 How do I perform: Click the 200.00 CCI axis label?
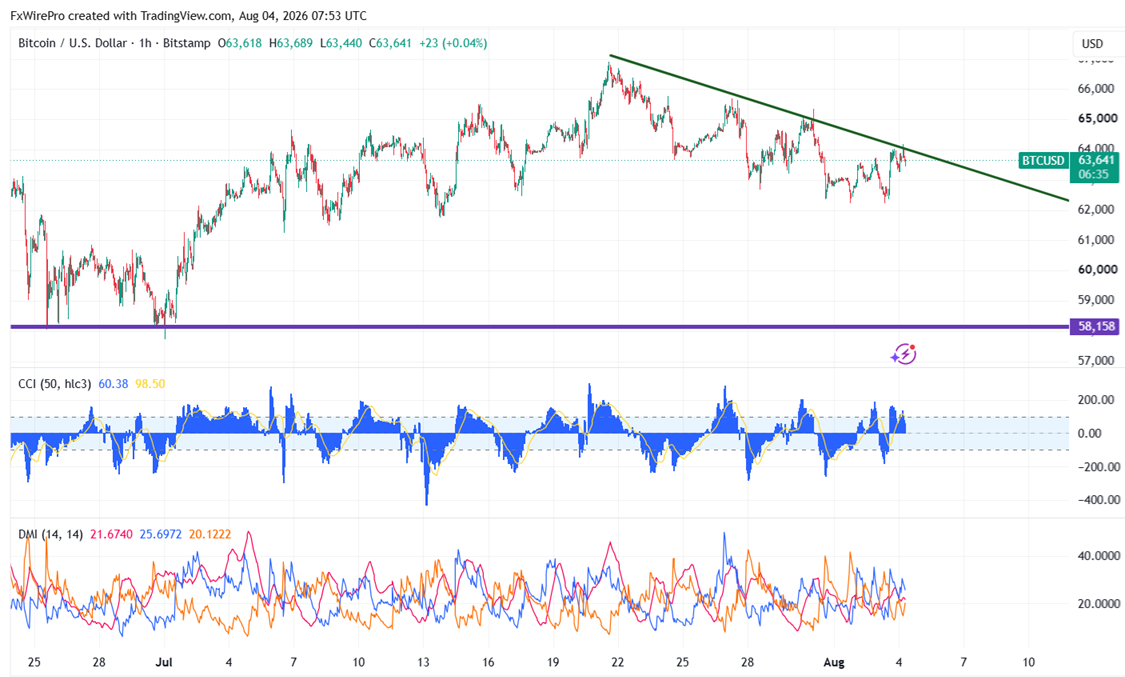pos(1097,399)
